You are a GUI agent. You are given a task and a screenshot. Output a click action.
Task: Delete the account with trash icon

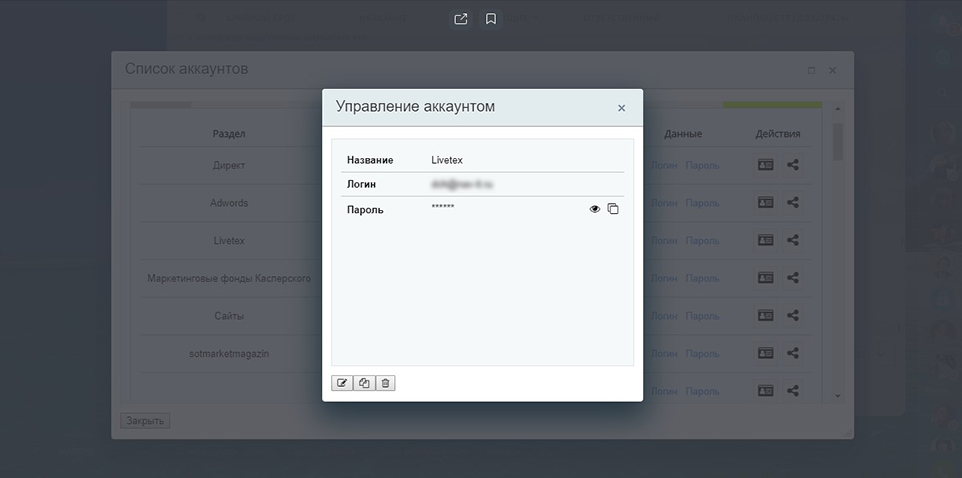pyautogui.click(x=385, y=383)
